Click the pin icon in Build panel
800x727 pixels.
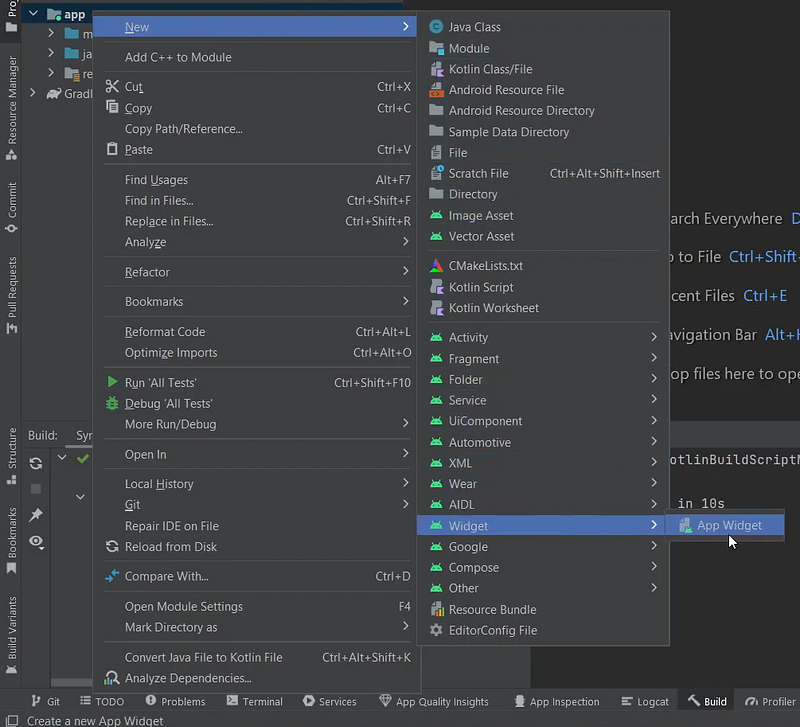point(36,515)
